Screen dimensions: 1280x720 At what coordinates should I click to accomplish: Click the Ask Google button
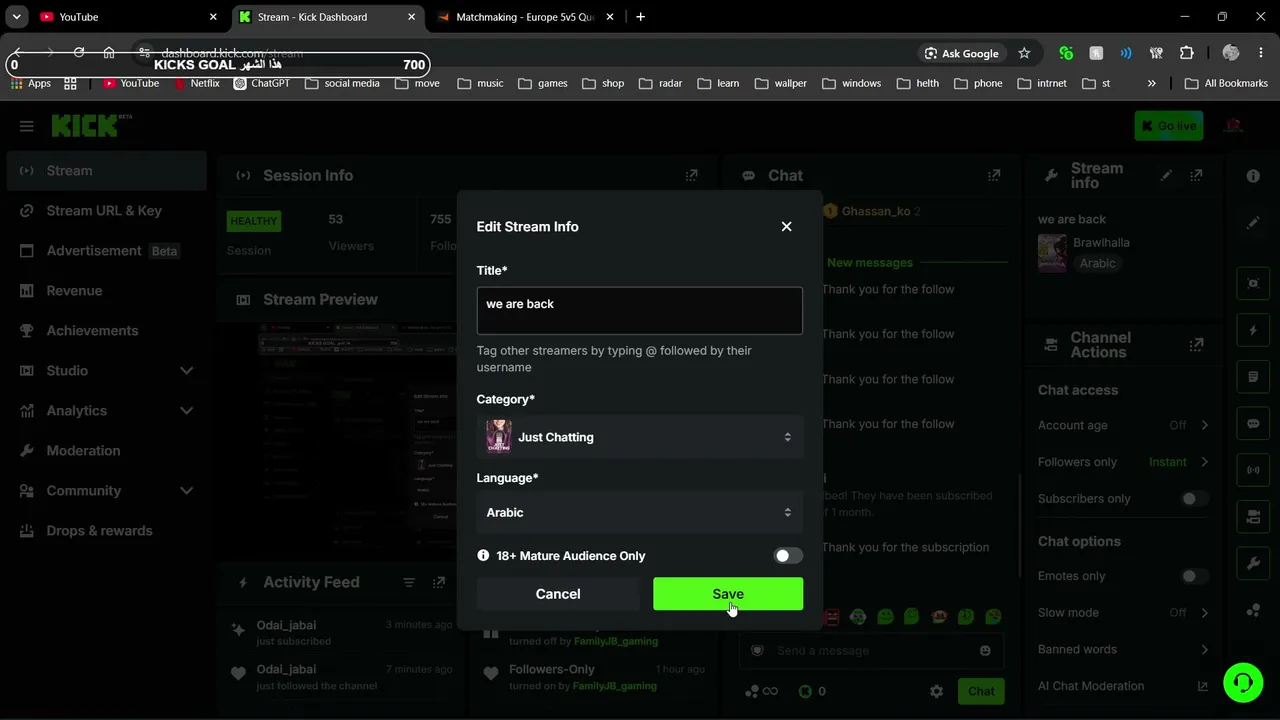tap(961, 53)
